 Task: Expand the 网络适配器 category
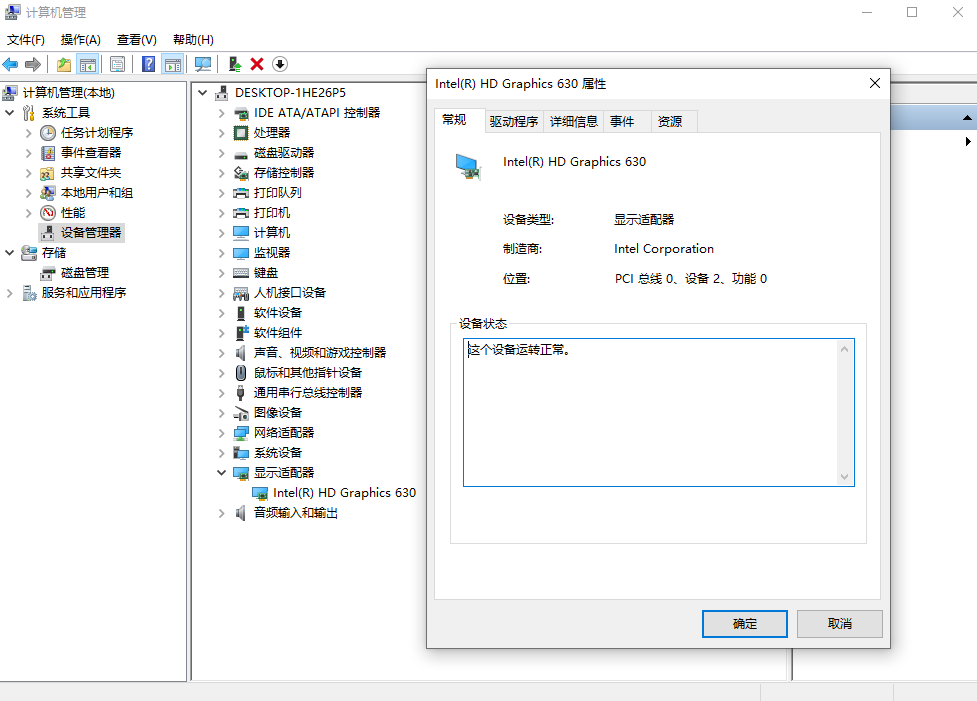point(221,432)
